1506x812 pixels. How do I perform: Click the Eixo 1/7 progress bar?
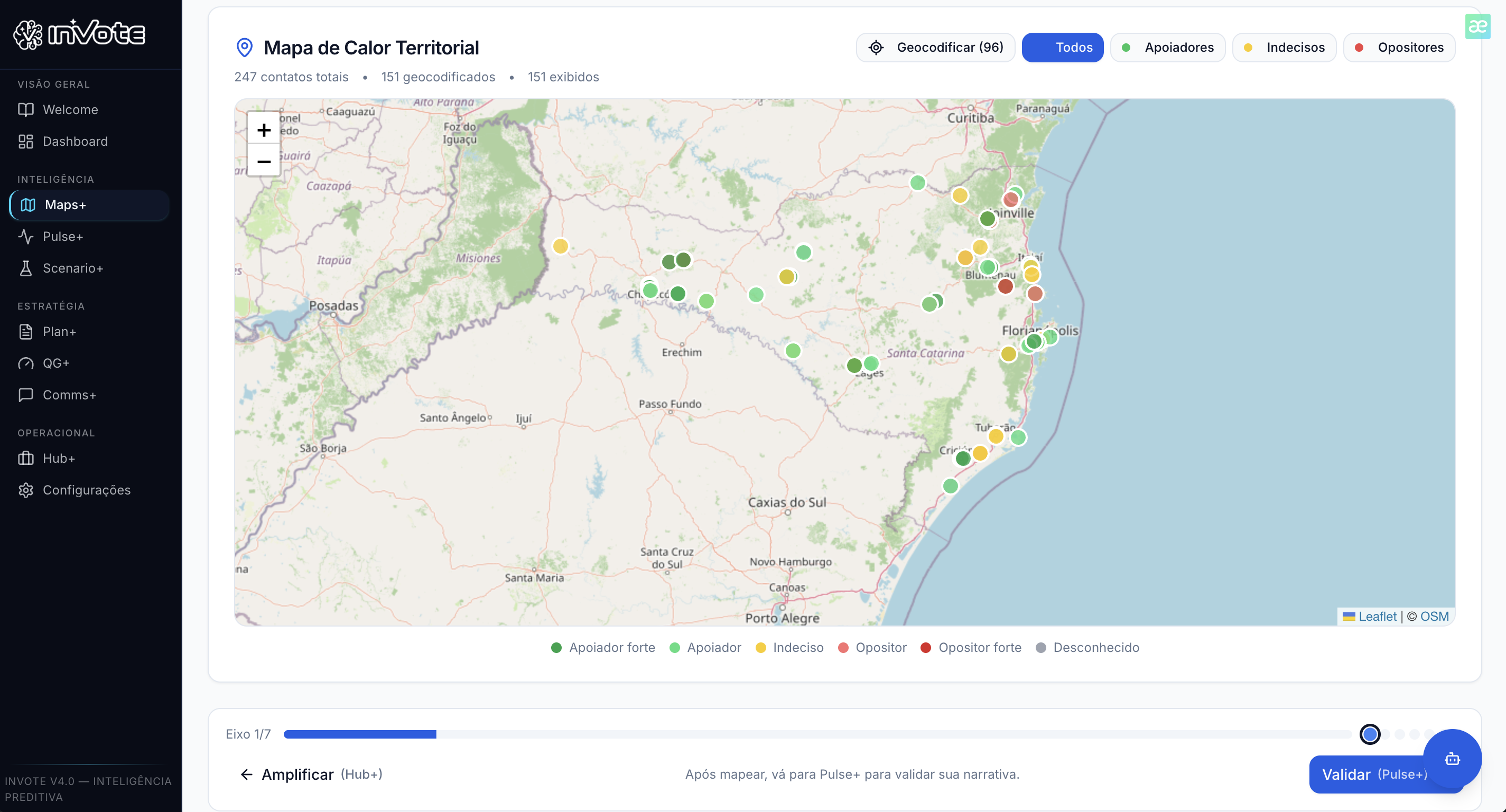point(817,734)
